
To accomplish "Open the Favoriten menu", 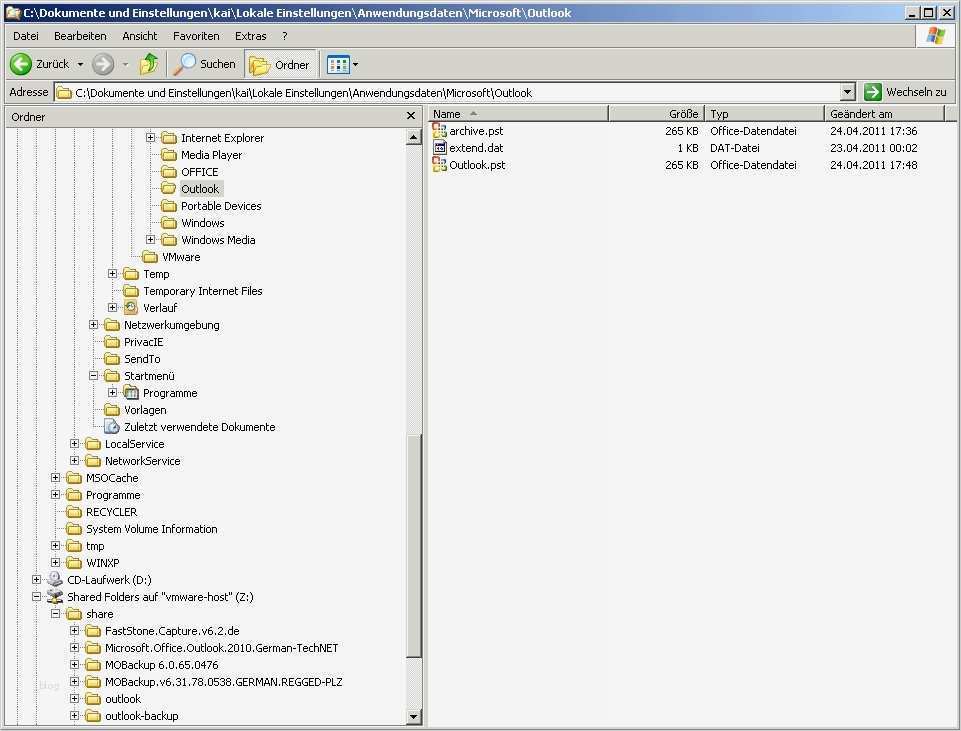I will (x=196, y=36).
